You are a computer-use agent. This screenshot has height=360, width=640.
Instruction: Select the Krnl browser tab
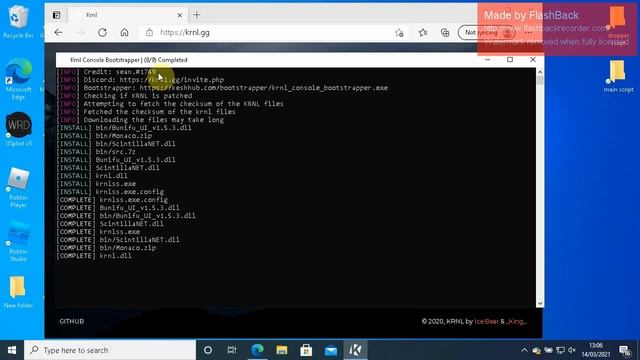[127, 15]
